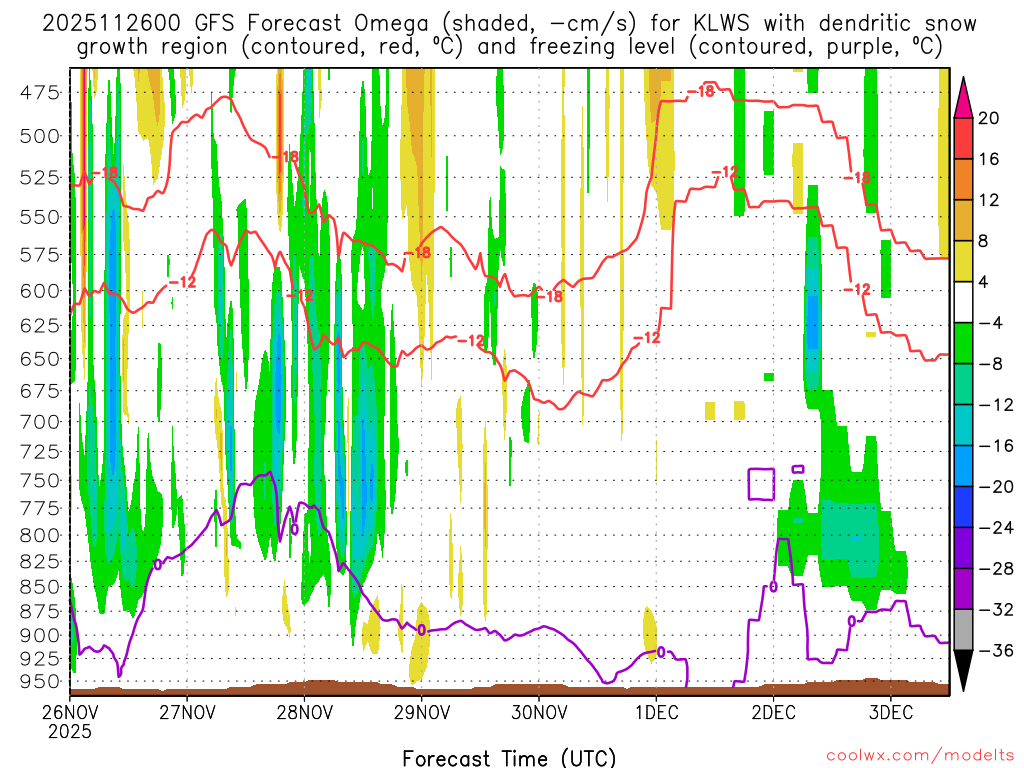Click the closed purple square contour at 750
This screenshot has height=768, width=1024.
pos(761,484)
